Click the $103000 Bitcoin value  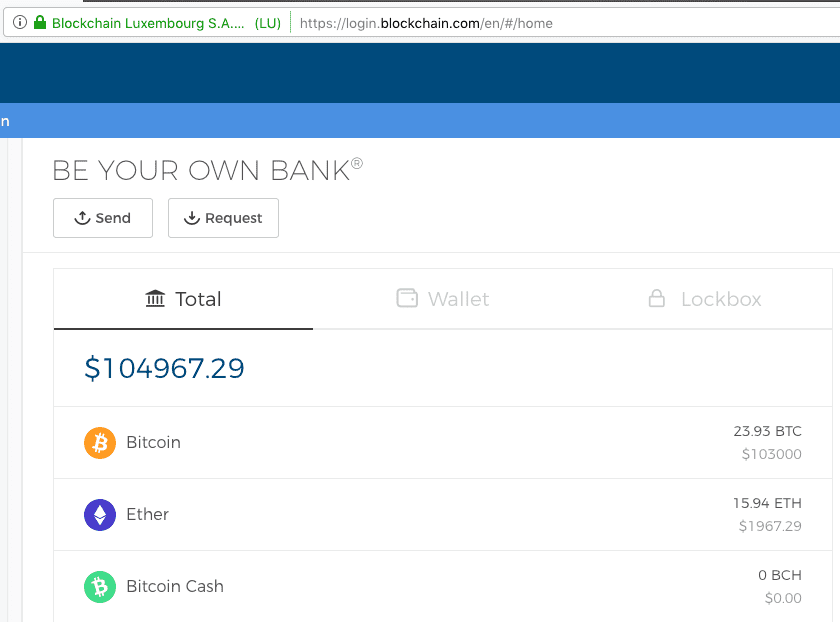pyautogui.click(x=772, y=454)
